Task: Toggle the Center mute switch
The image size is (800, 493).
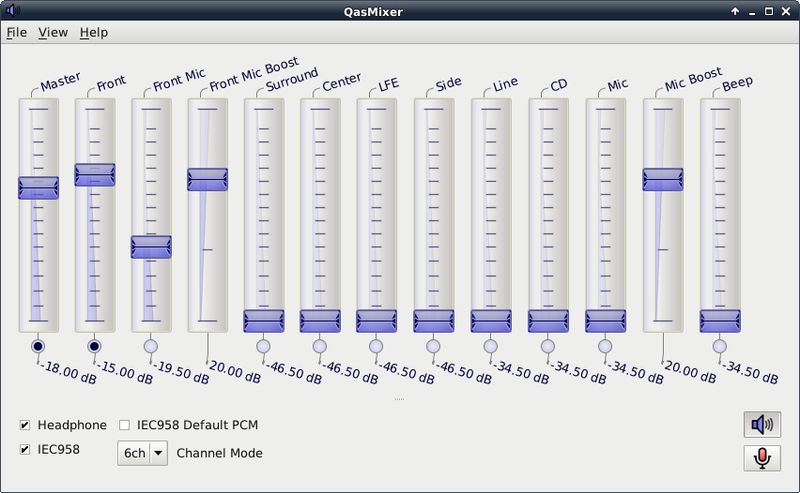Action: [320, 346]
